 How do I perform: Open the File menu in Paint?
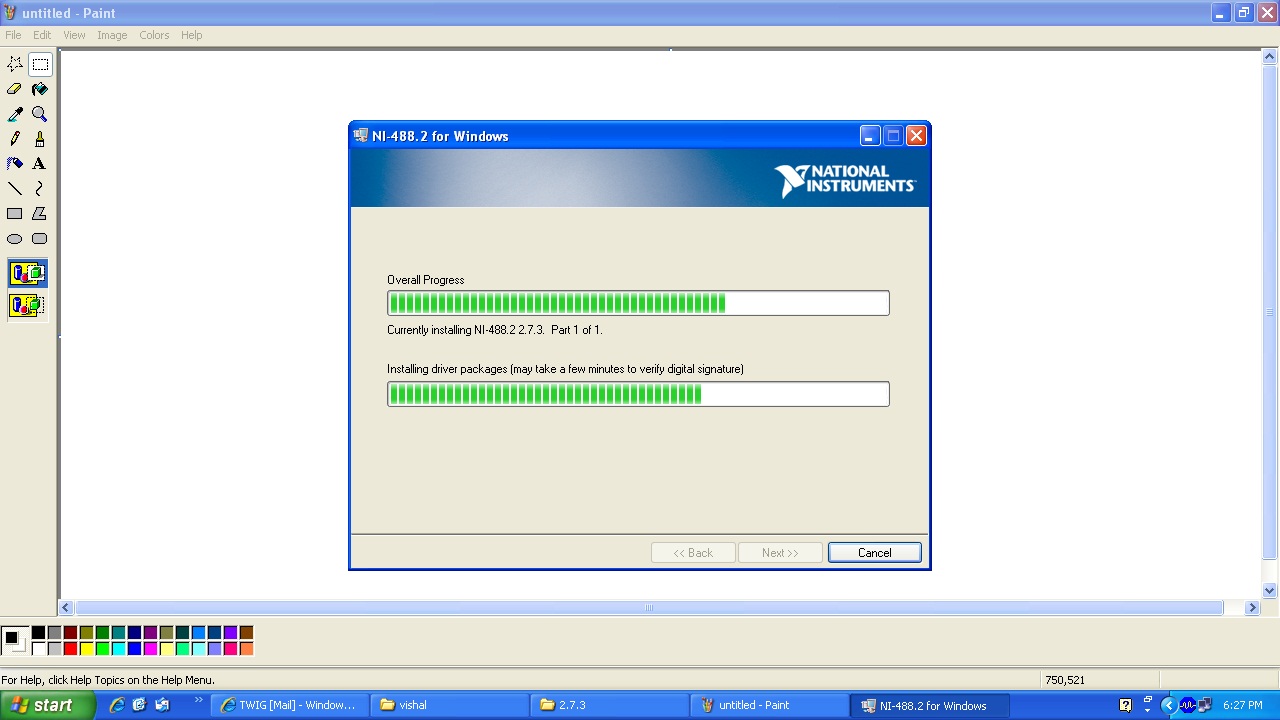pos(13,35)
